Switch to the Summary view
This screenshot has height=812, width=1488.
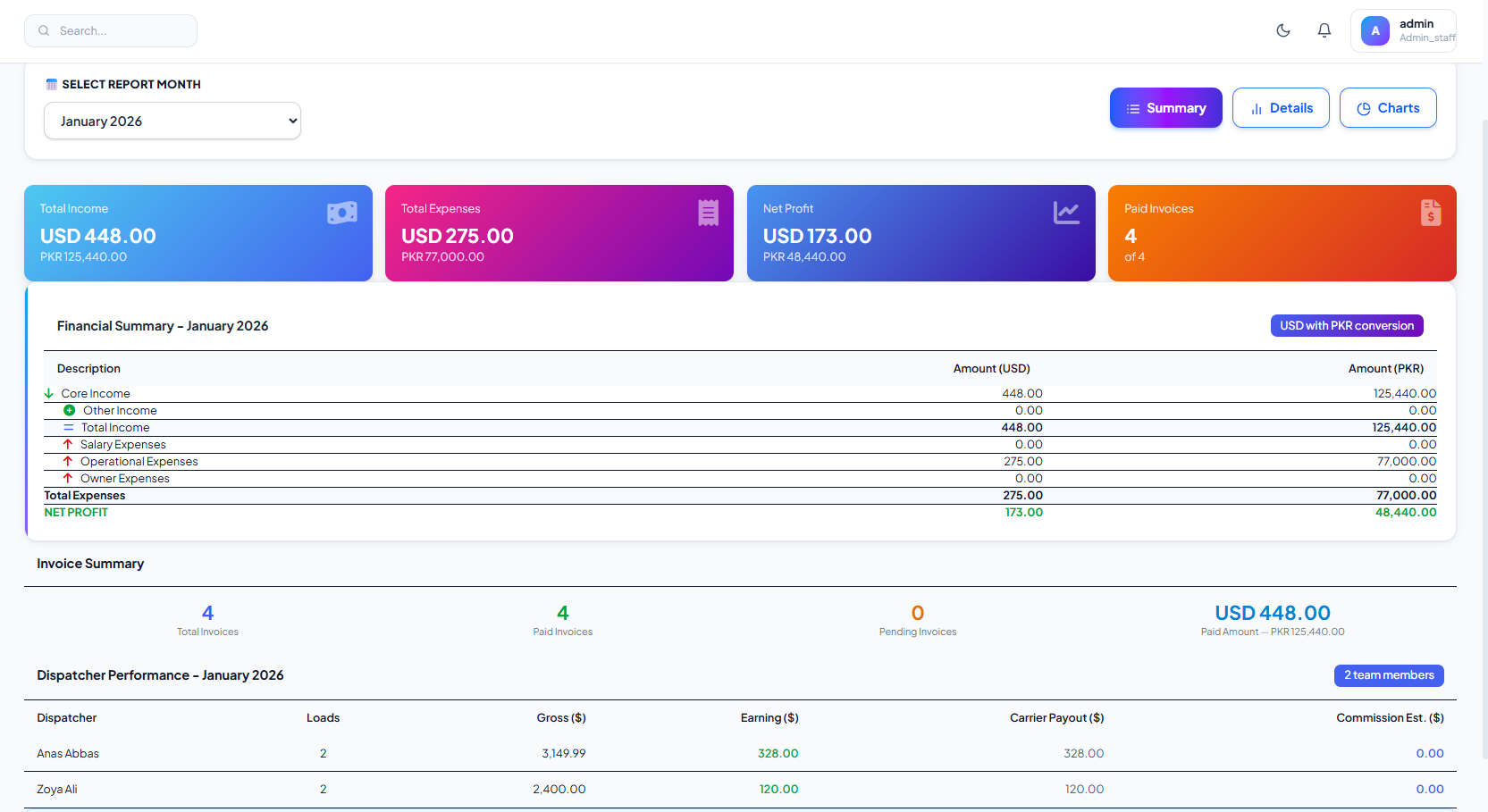click(x=1165, y=108)
